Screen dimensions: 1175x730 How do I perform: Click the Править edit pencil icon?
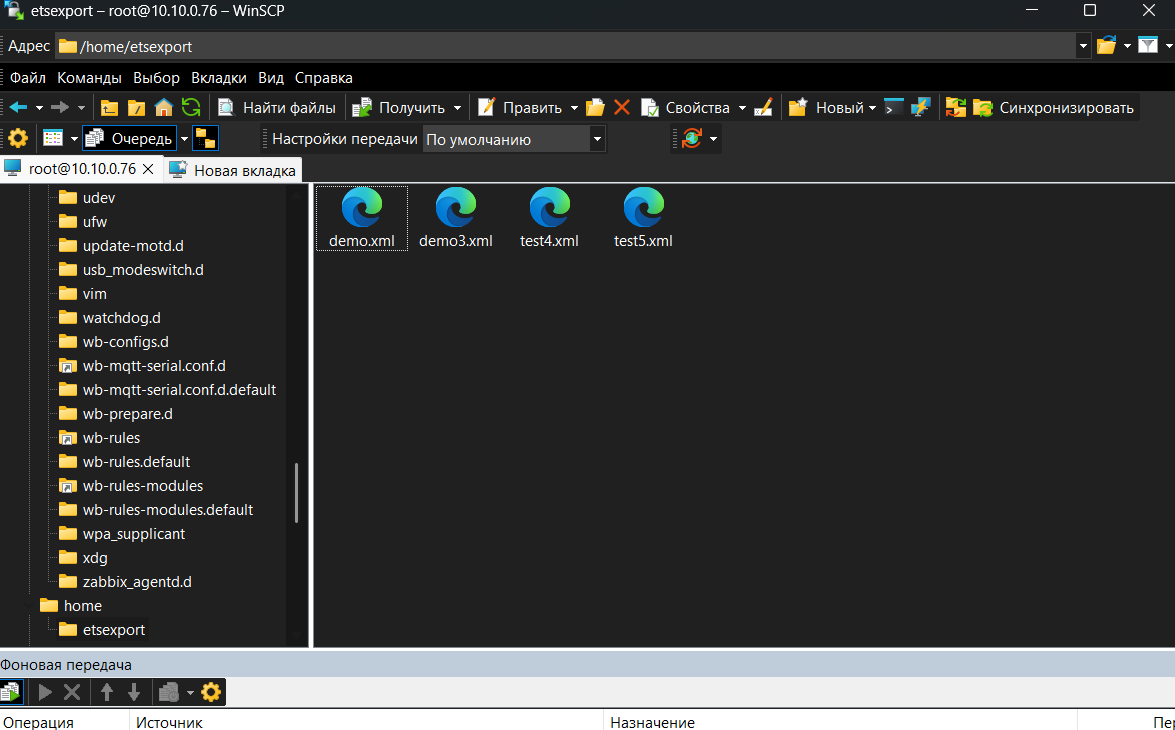click(486, 108)
